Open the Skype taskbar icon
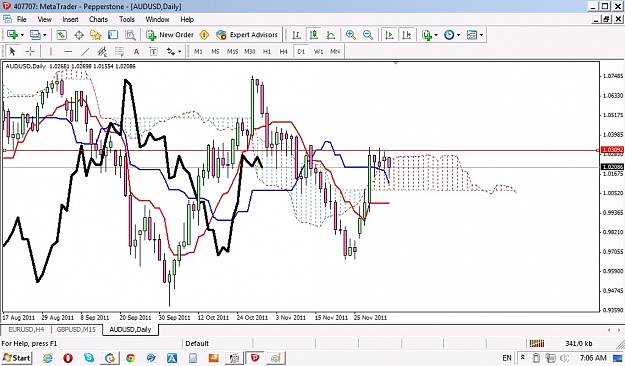 click(x=89, y=358)
